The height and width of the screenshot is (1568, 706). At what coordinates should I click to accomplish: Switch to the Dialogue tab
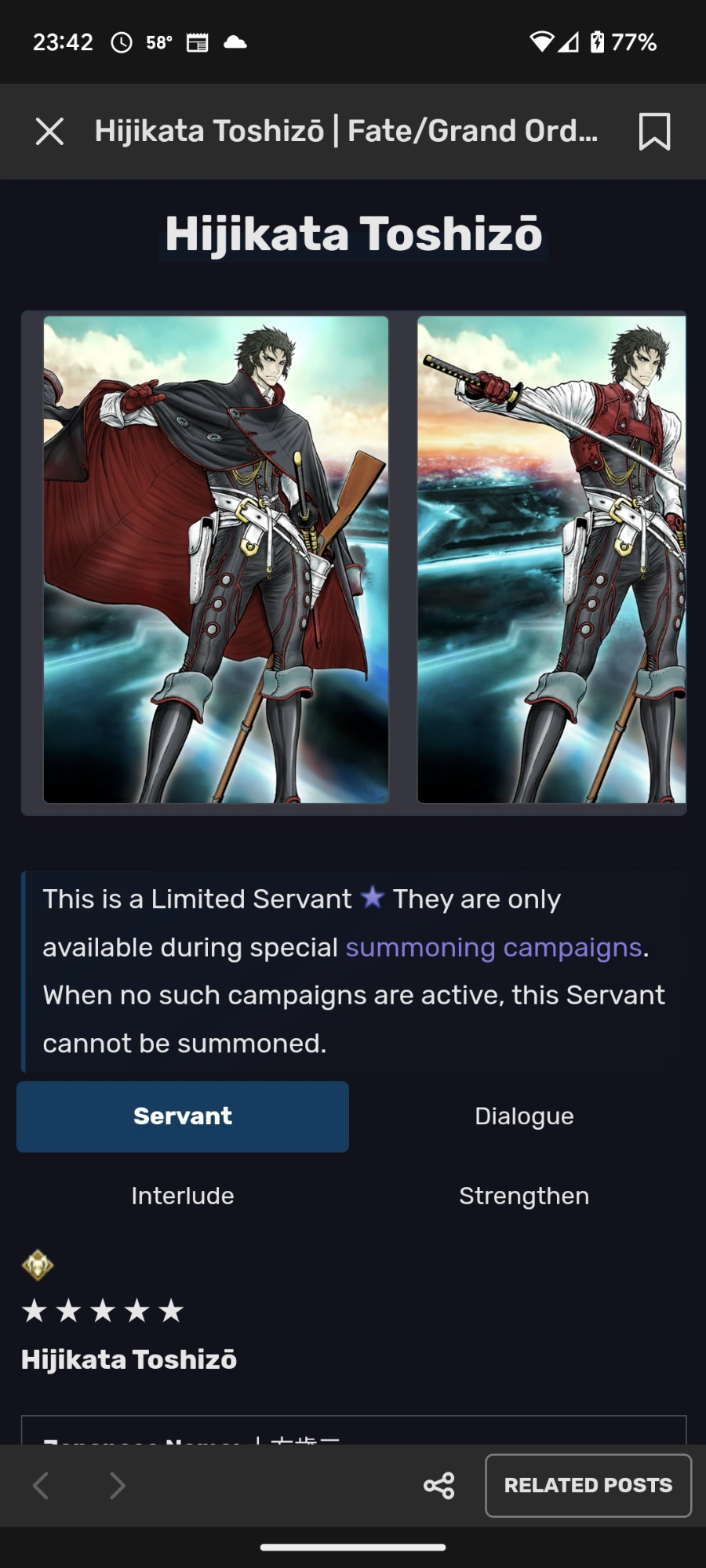coord(524,1116)
